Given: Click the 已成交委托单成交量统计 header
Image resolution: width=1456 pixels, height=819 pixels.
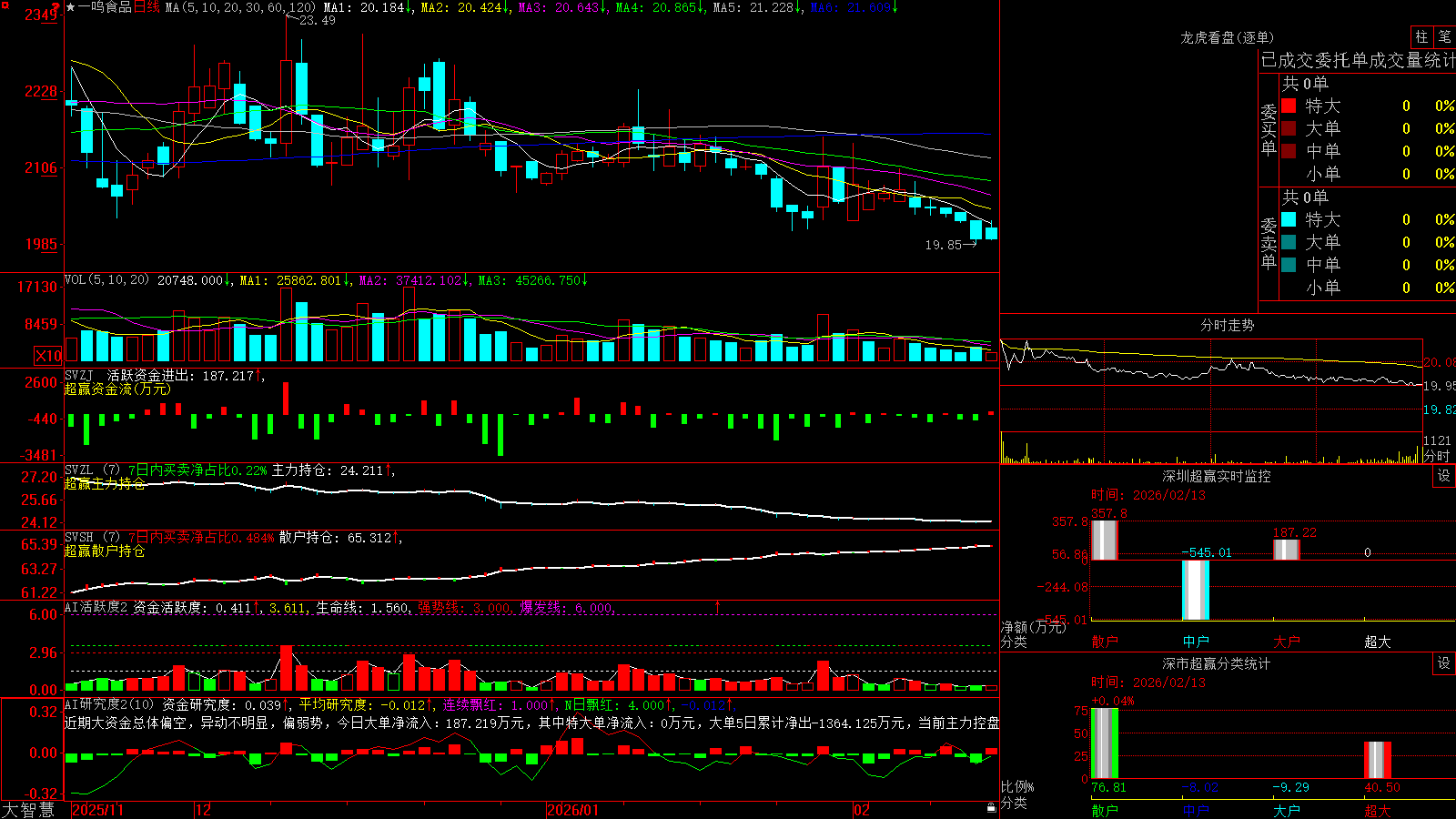Looking at the screenshot, I should [x=1358, y=60].
